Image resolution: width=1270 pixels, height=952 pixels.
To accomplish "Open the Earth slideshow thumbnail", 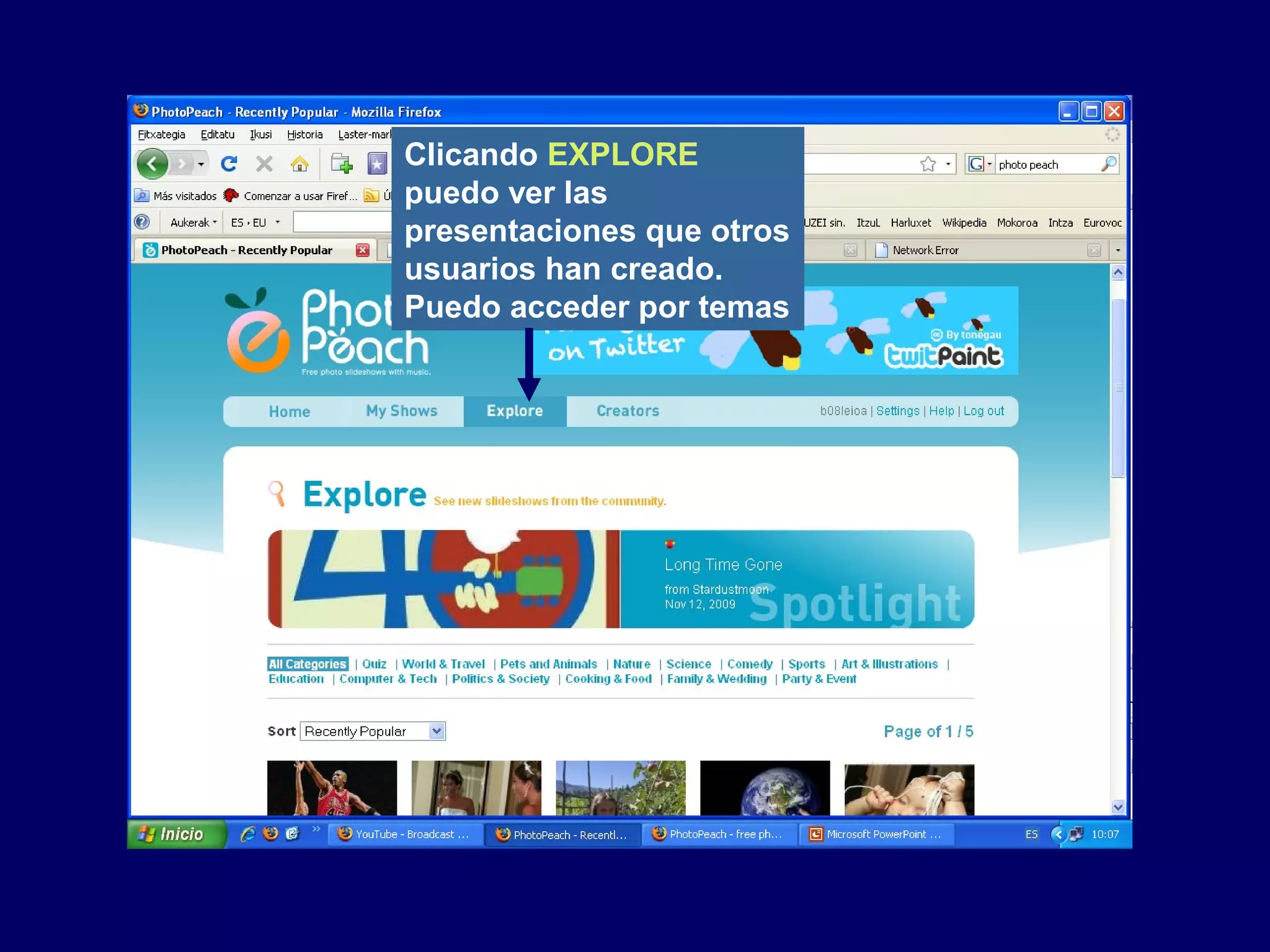I will 765,788.
